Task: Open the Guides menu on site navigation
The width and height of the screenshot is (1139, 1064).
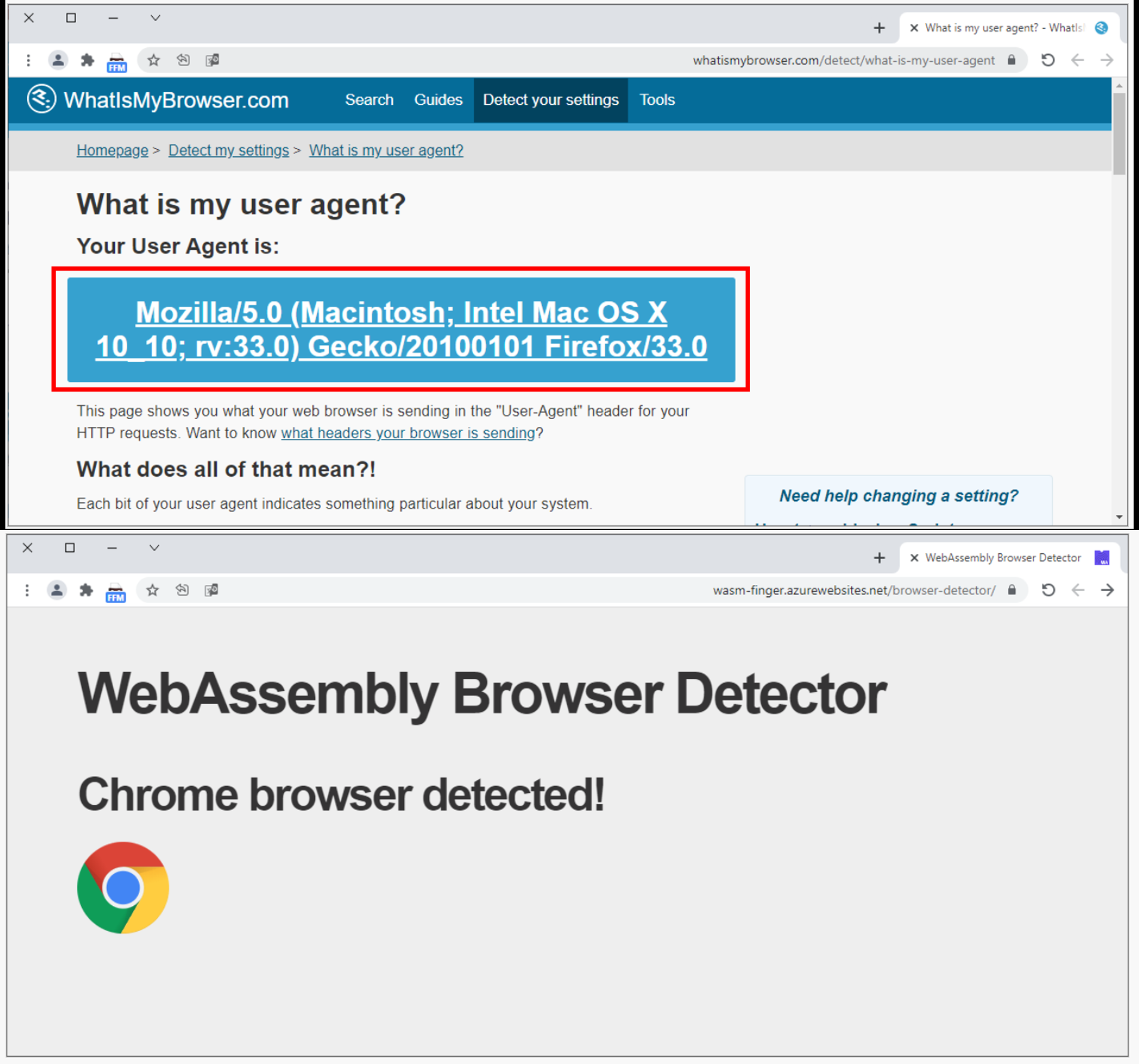Action: [x=438, y=99]
